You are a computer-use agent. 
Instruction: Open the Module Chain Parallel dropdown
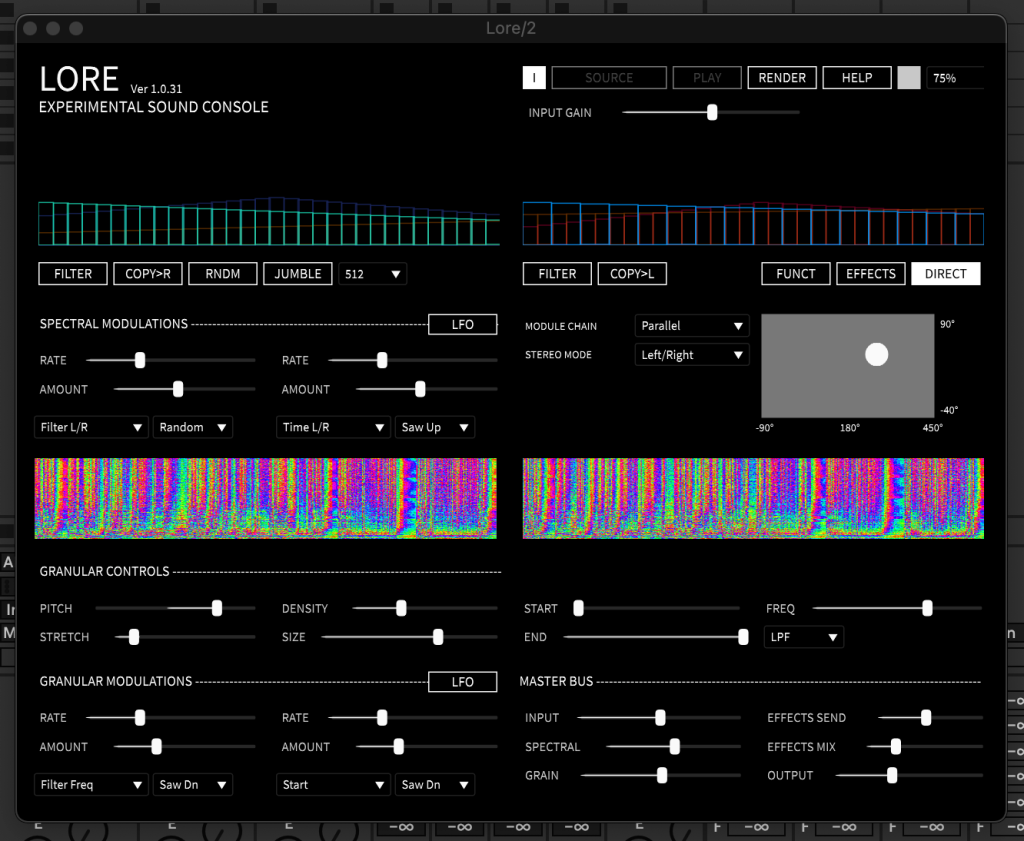(692, 326)
